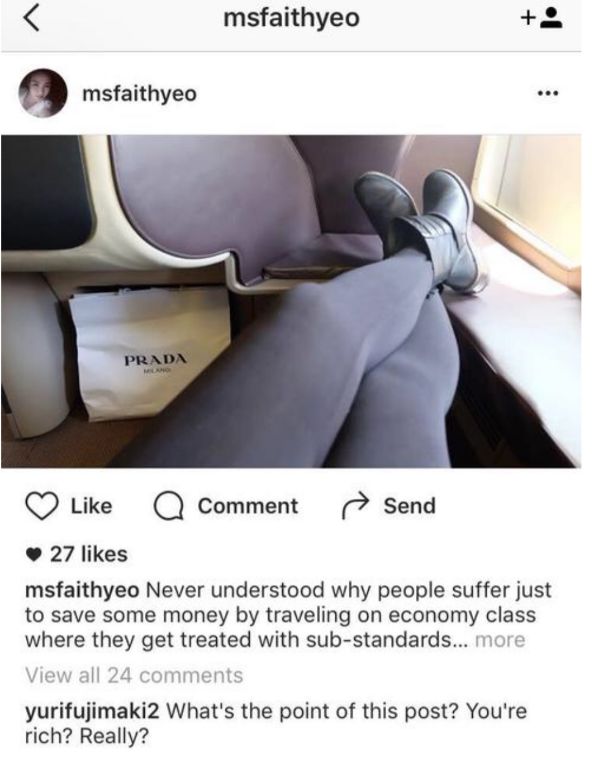
Task: Open the three-dot post options menu
Action: click(548, 93)
